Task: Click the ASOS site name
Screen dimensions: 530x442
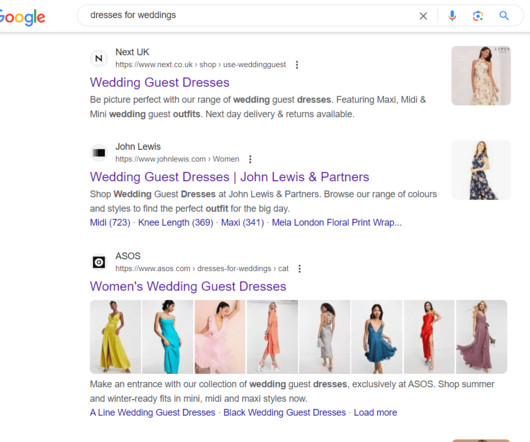Action: tap(128, 256)
